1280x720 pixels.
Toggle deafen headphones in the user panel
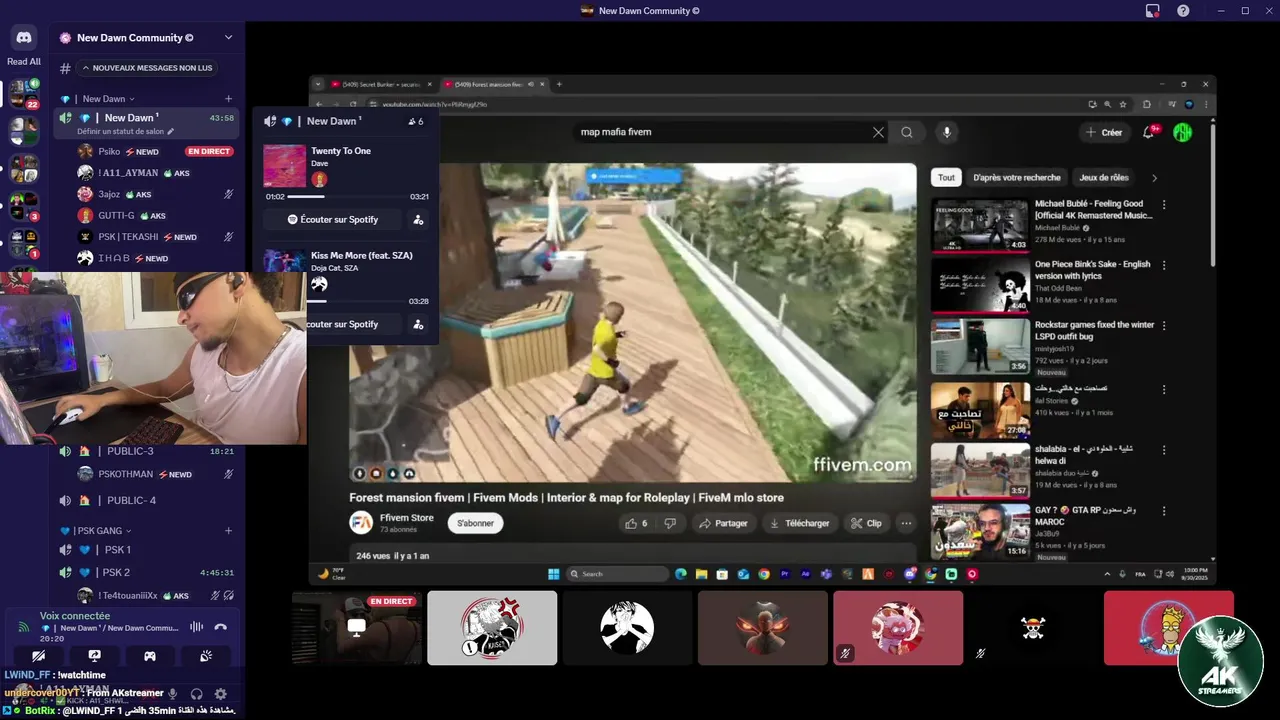197,694
